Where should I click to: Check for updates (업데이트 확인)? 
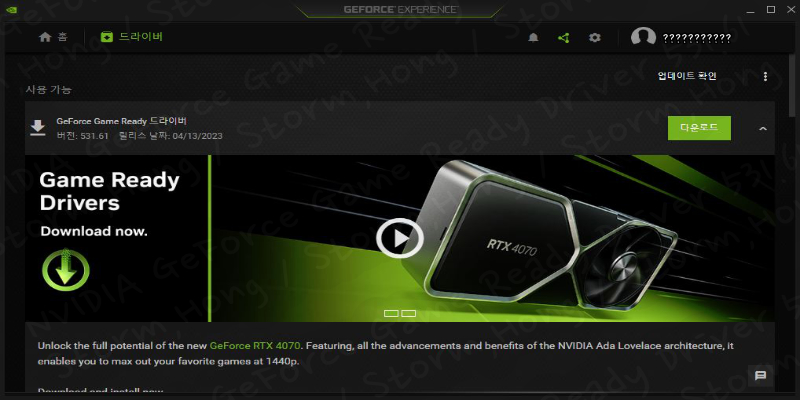click(687, 76)
